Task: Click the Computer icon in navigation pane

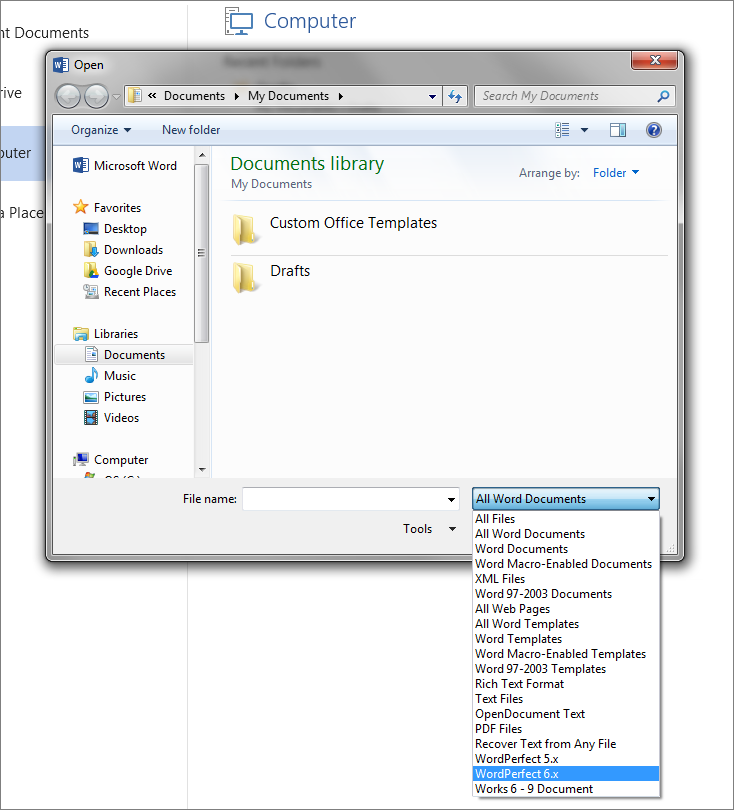Action: [81, 459]
